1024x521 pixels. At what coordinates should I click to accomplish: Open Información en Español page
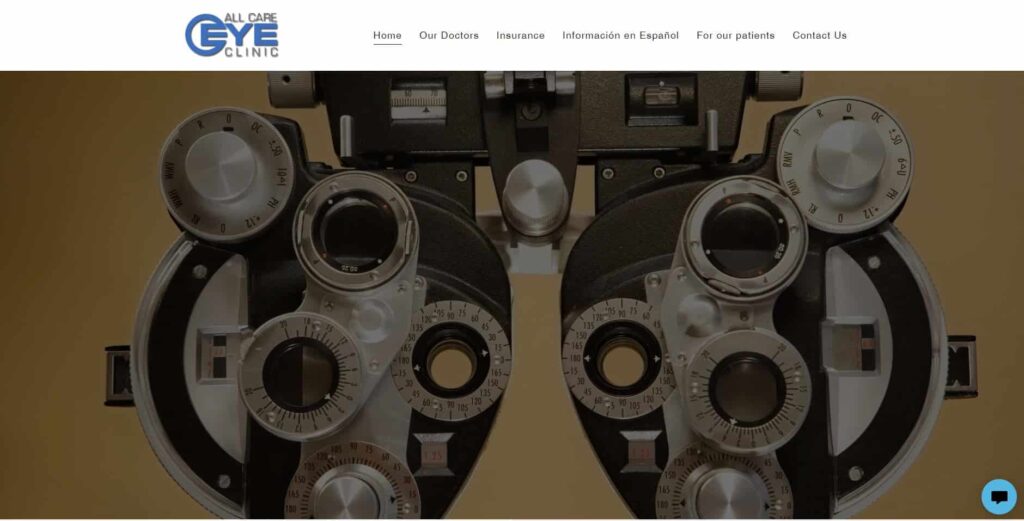(620, 35)
